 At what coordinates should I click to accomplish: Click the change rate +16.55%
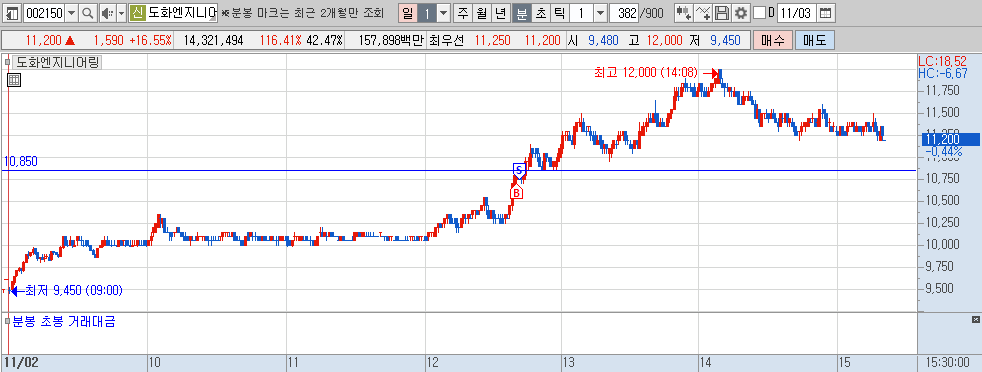coord(150,41)
